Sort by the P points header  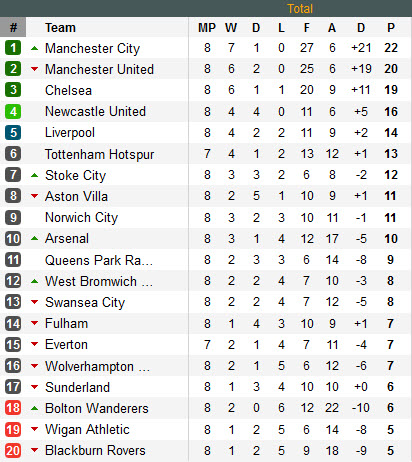391,28
